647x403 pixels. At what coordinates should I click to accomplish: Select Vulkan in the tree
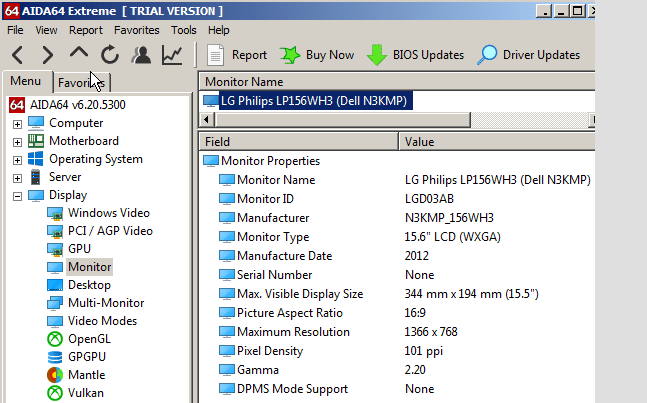point(86,393)
